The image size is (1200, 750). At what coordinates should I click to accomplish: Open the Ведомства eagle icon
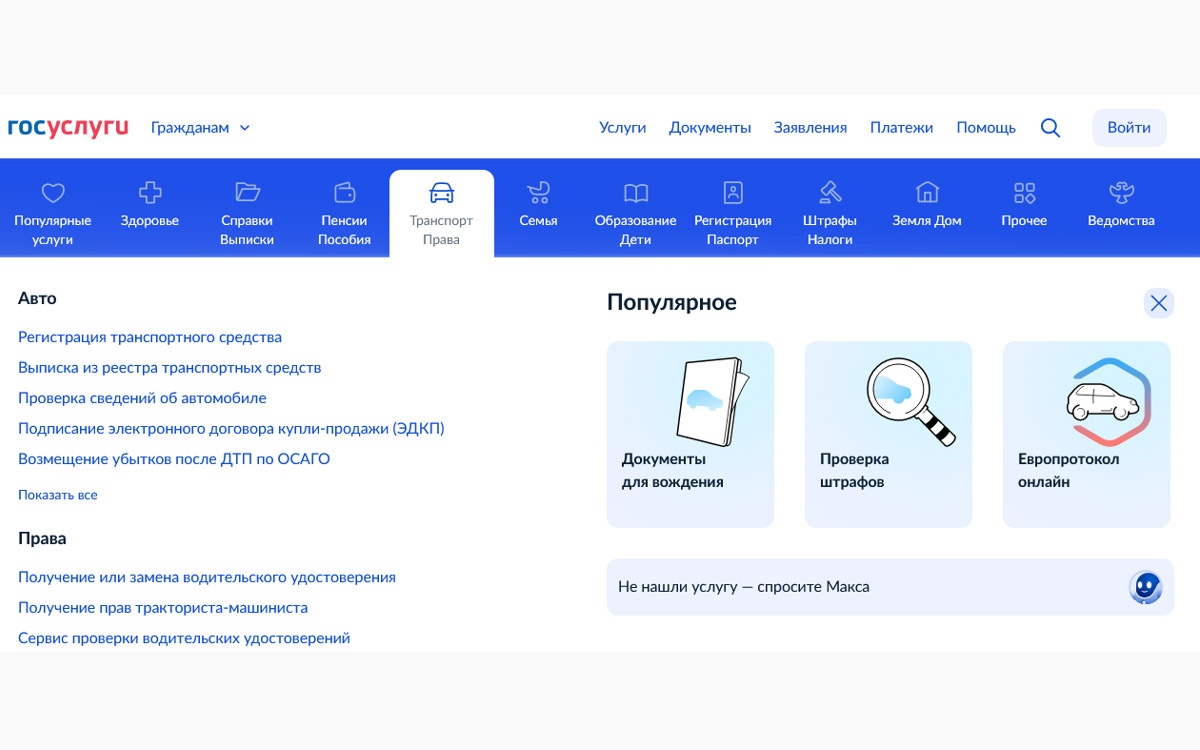point(1120,192)
